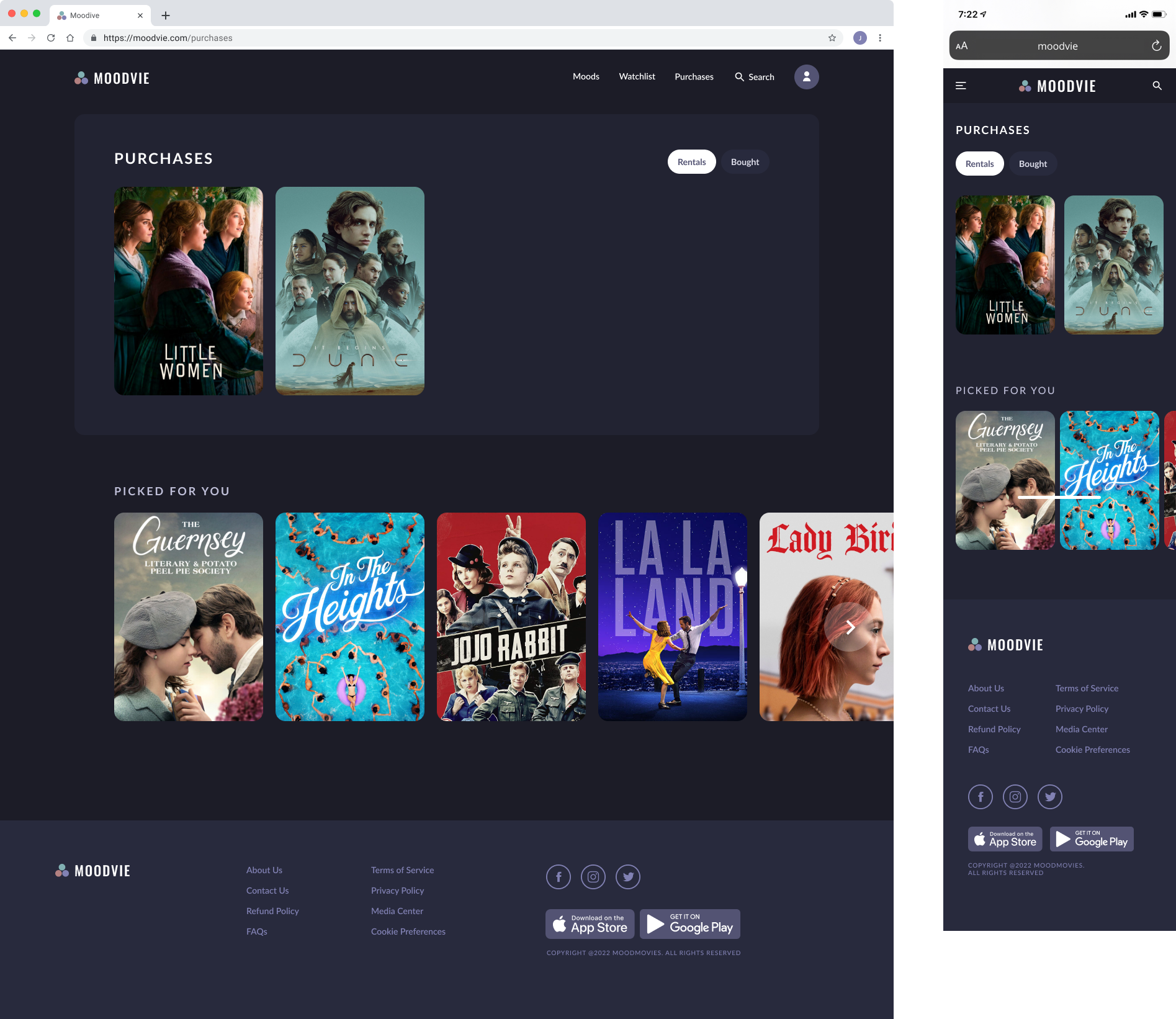
Task: Open mobile footer Cookie Preferences link
Action: 1093,750
